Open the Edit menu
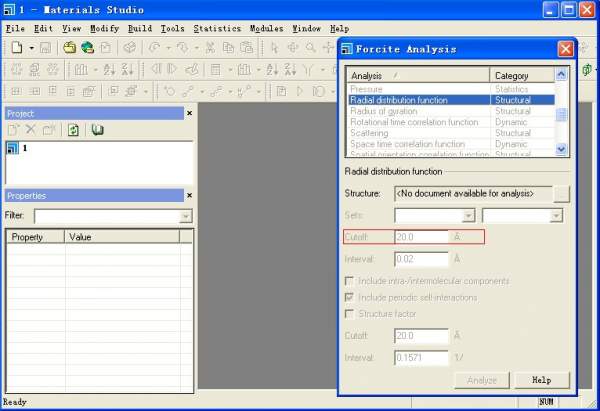Image resolution: width=600 pixels, height=411 pixels. click(x=43, y=29)
